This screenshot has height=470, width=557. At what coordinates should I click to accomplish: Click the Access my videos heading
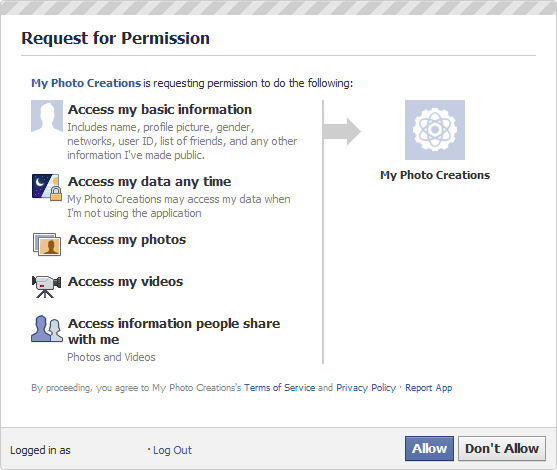click(x=125, y=282)
